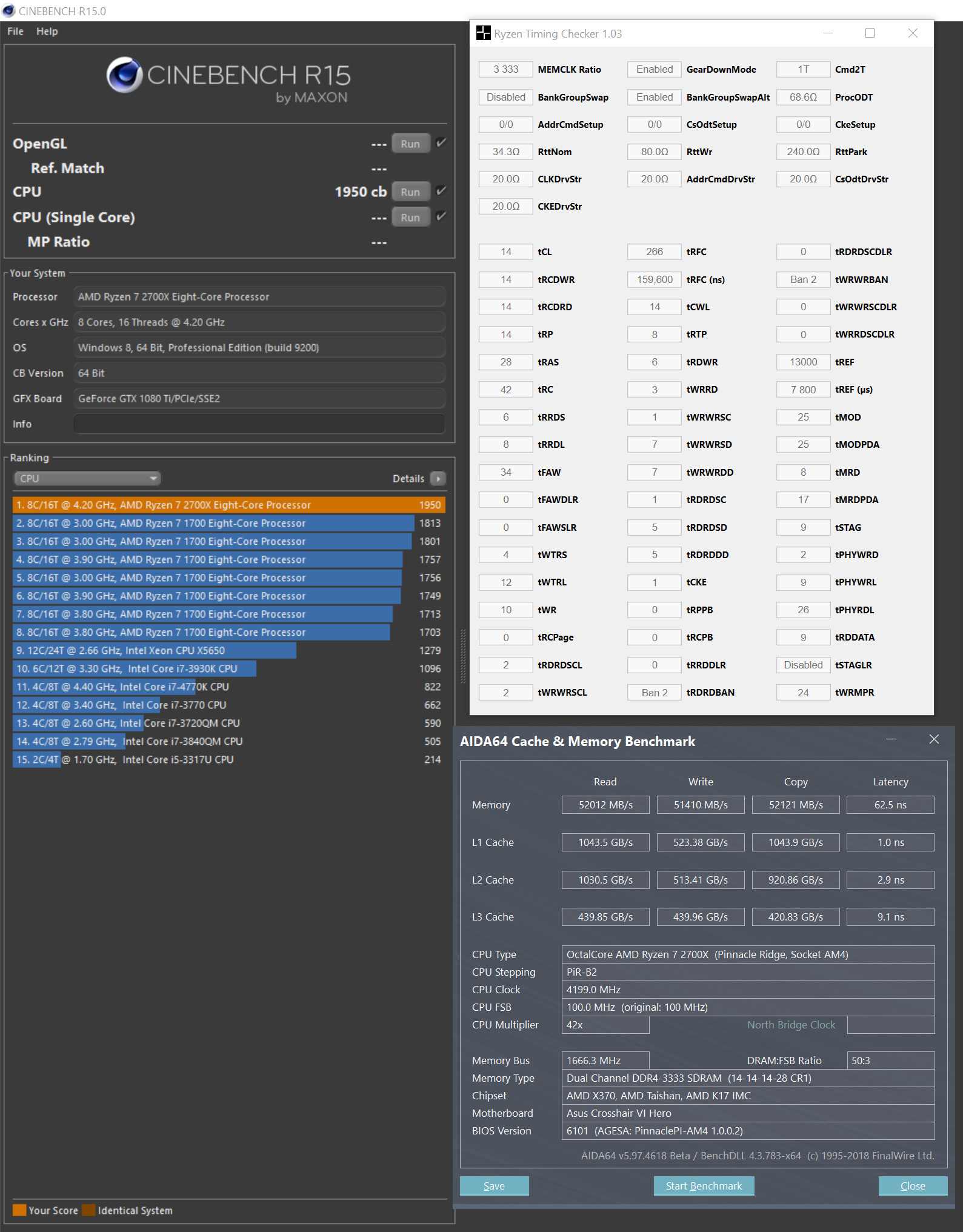
Task: Select rank 2 Ryzen 7 1700 entry scoring 1813
Action: coord(229,523)
